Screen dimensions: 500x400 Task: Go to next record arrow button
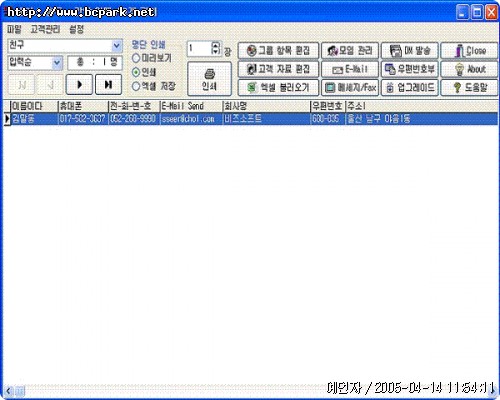[x=79, y=85]
